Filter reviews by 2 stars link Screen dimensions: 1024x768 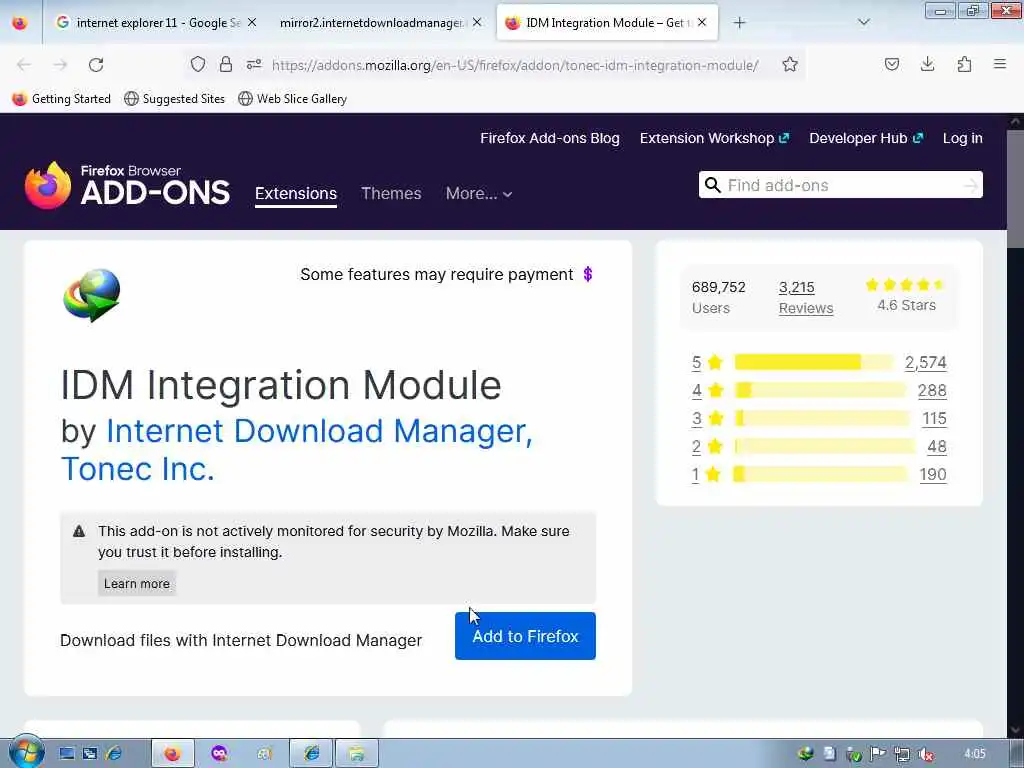coord(696,447)
